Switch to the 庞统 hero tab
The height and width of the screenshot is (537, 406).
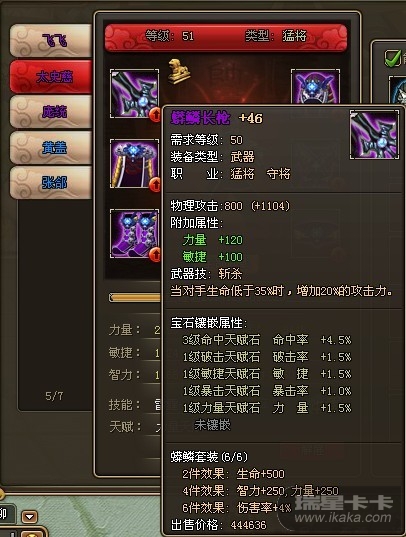point(51,112)
